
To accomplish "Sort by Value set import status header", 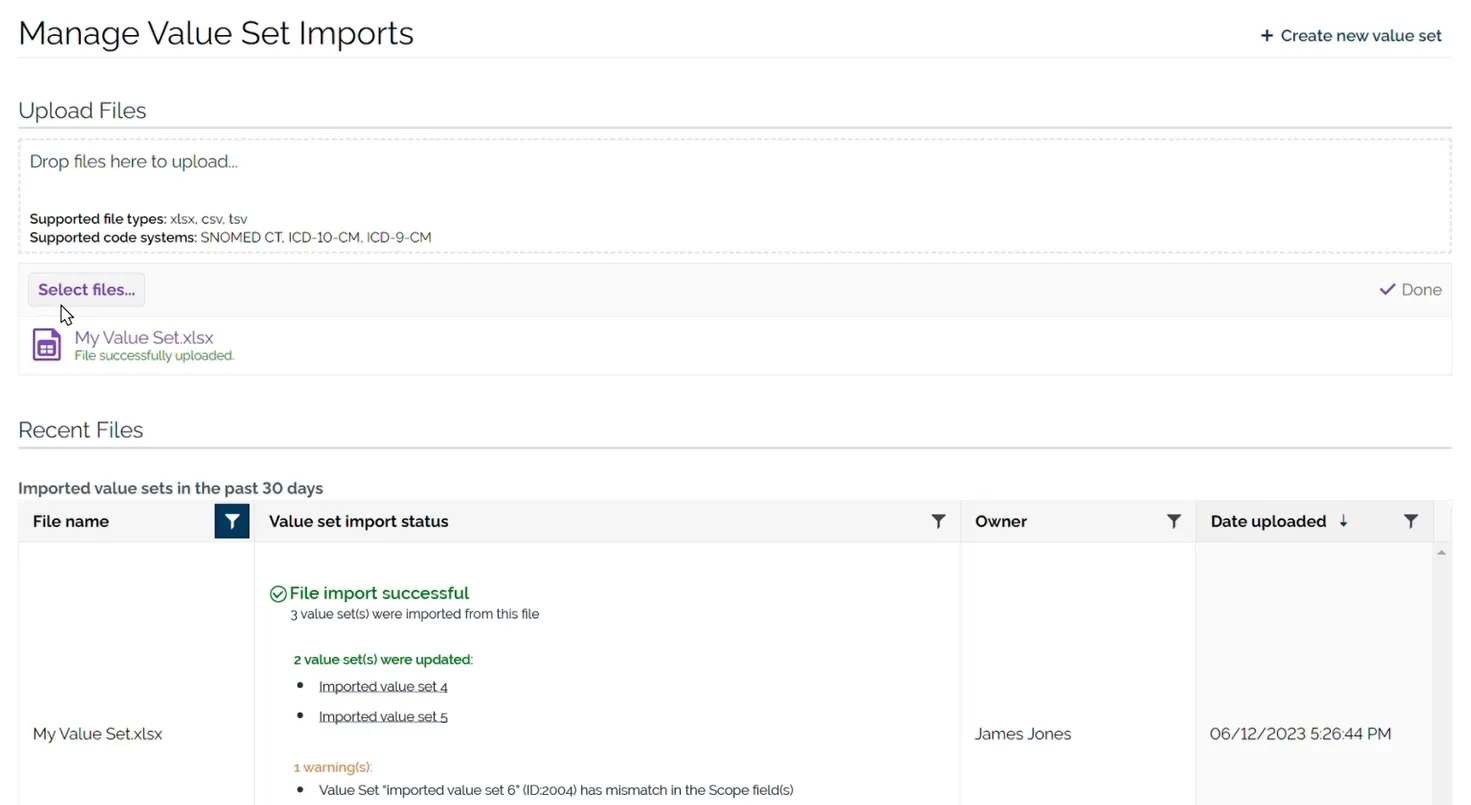I will point(359,521).
